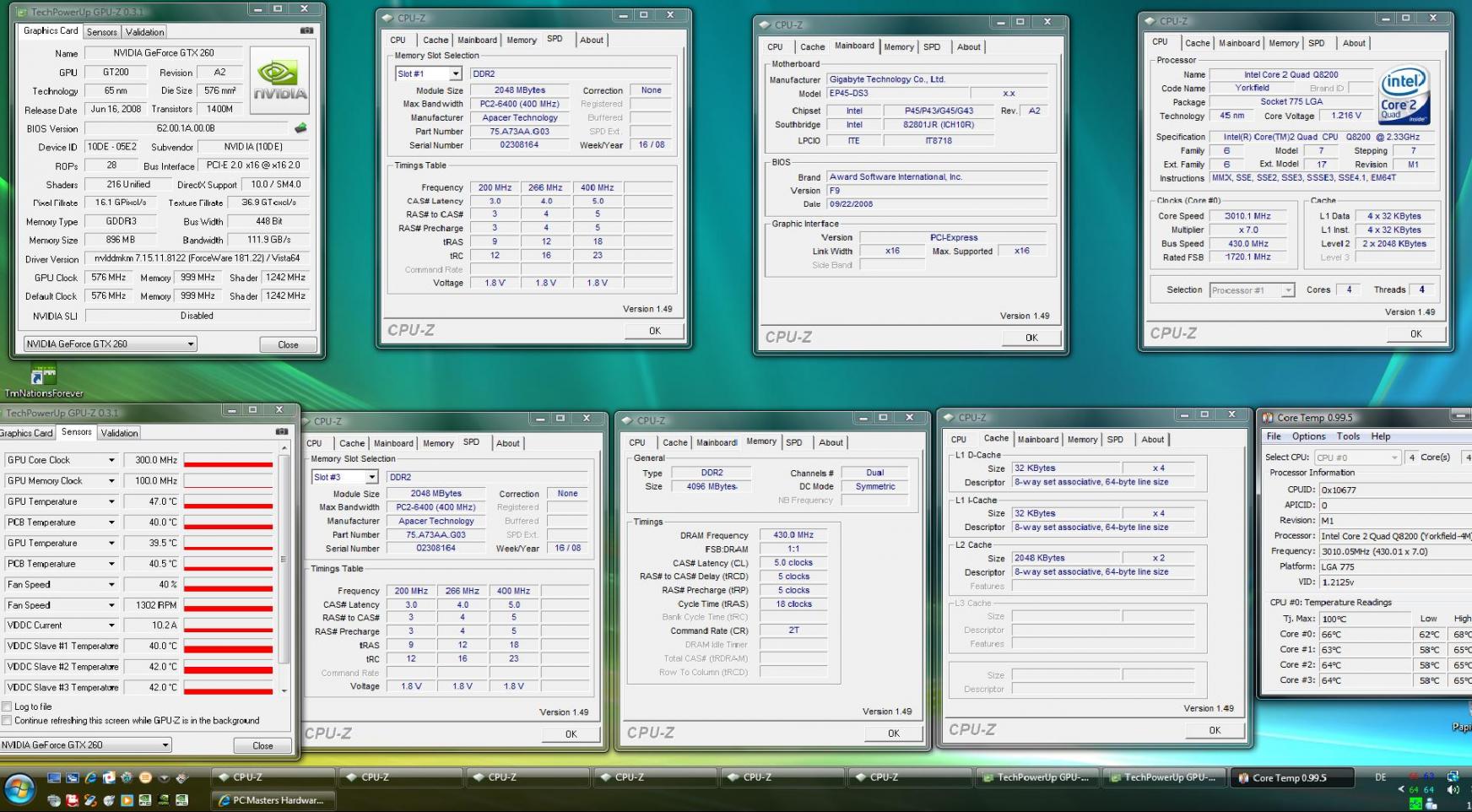Toggle Continue refreshing in background checkbox
This screenshot has width=1472, height=812.
[7, 721]
